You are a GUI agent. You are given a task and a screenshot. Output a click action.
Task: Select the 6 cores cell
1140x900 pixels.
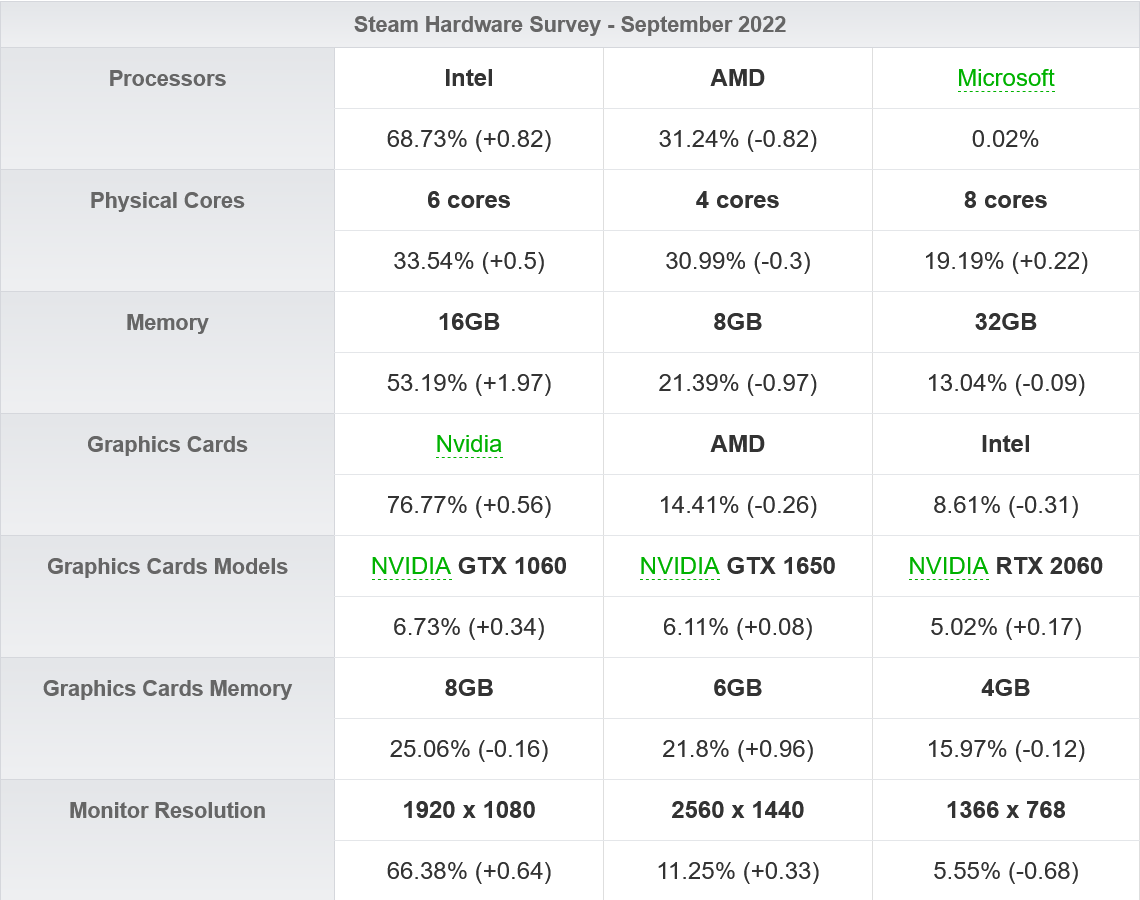tap(469, 200)
